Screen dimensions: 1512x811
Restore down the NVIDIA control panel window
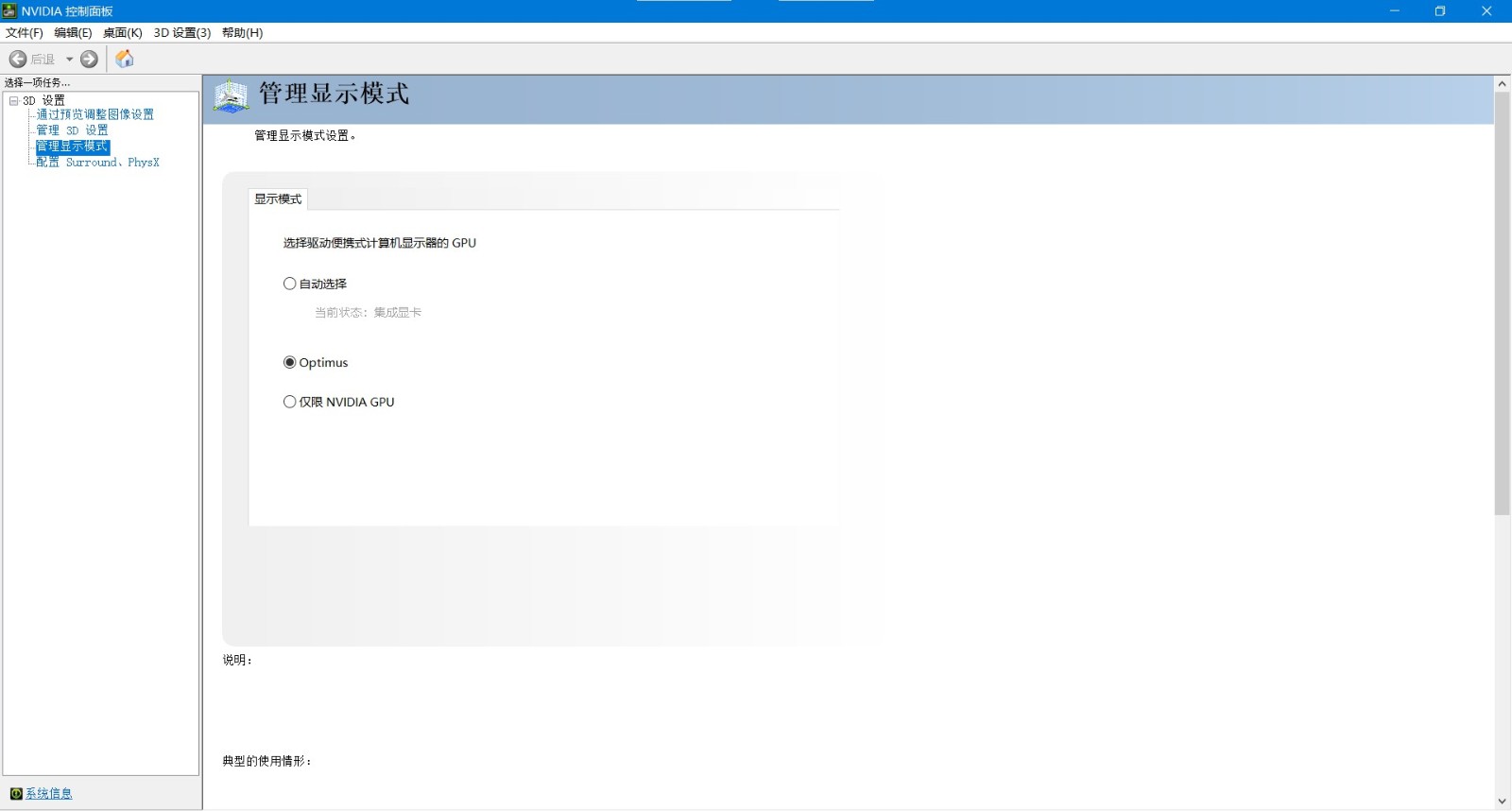coord(1440,11)
